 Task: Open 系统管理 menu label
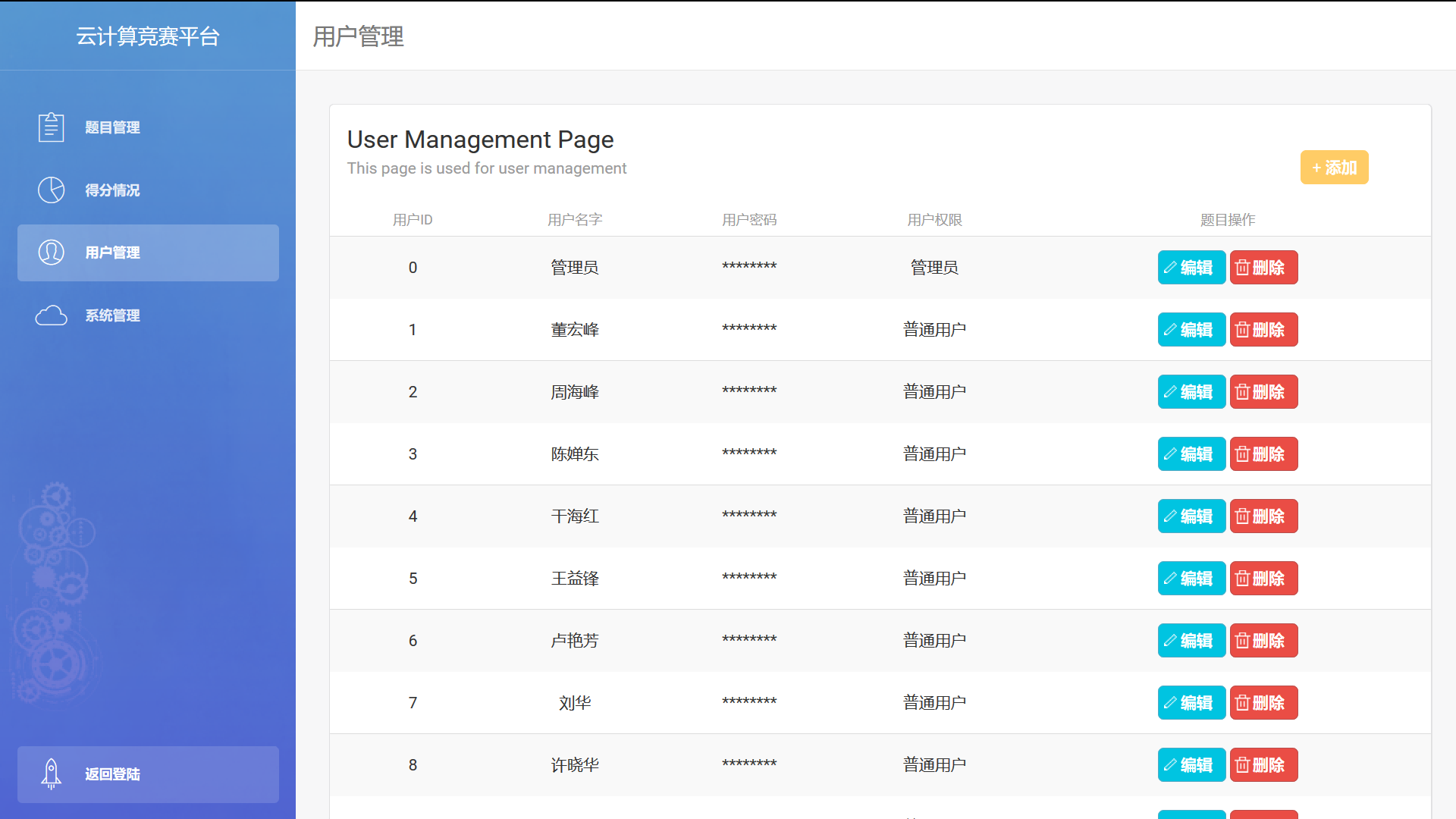(x=112, y=315)
